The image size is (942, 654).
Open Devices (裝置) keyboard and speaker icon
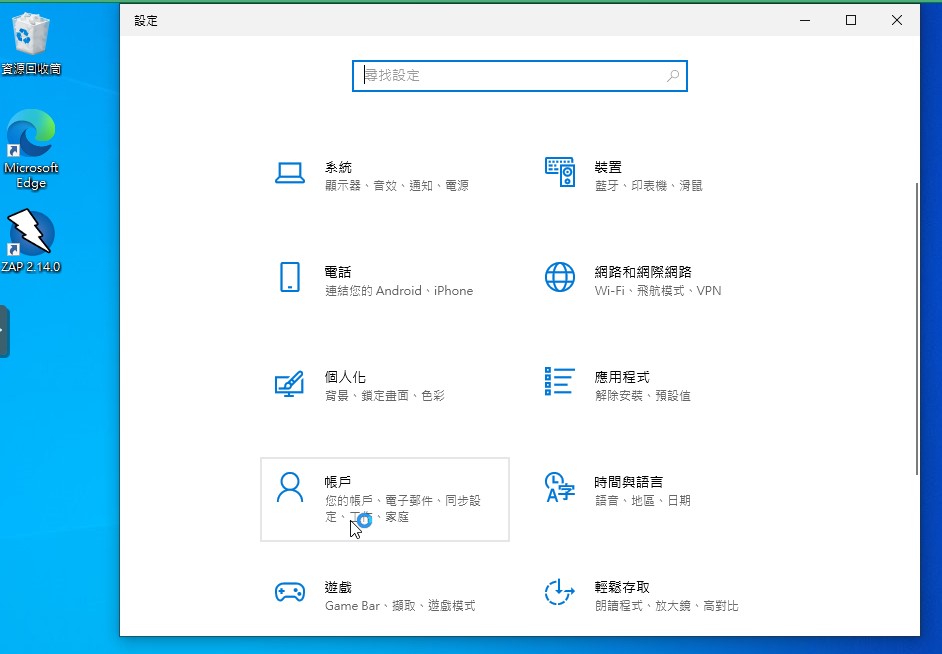tap(560, 172)
